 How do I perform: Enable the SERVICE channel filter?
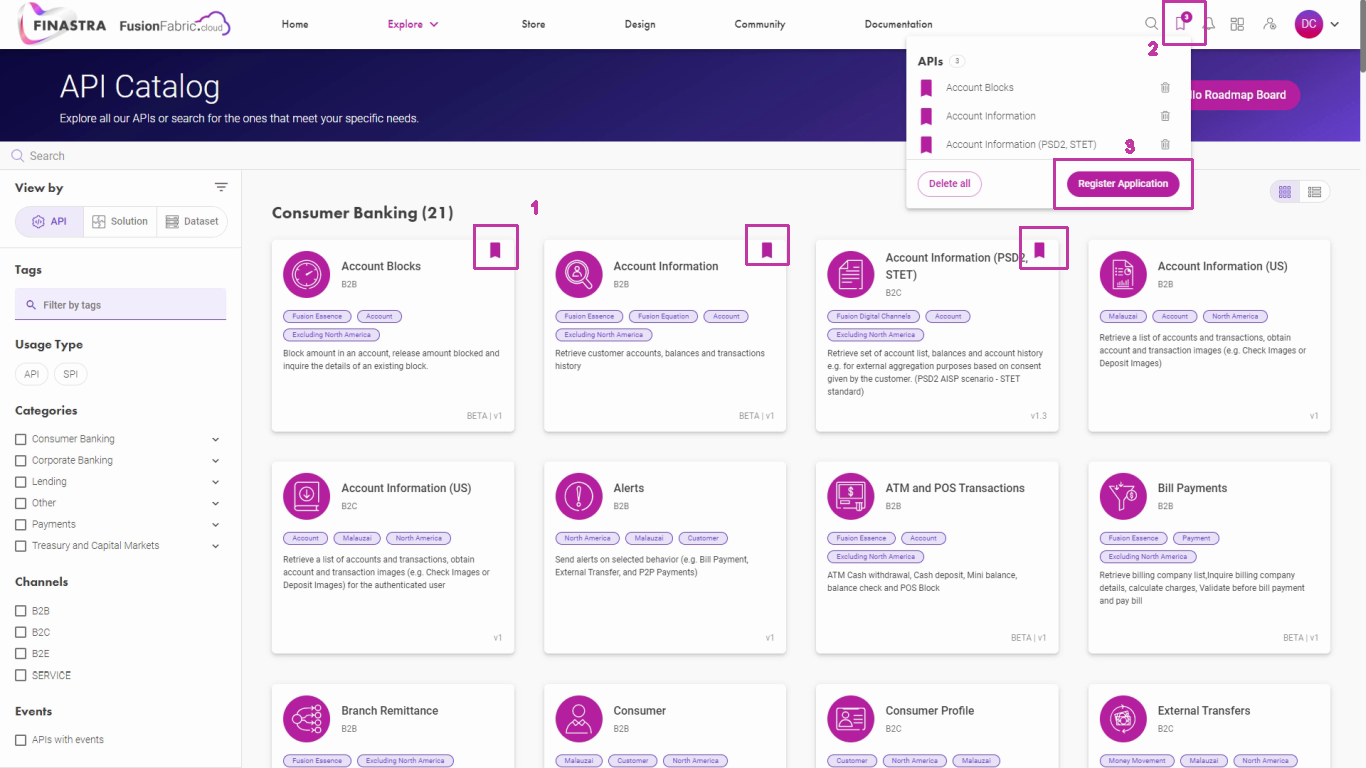pyautogui.click(x=21, y=676)
